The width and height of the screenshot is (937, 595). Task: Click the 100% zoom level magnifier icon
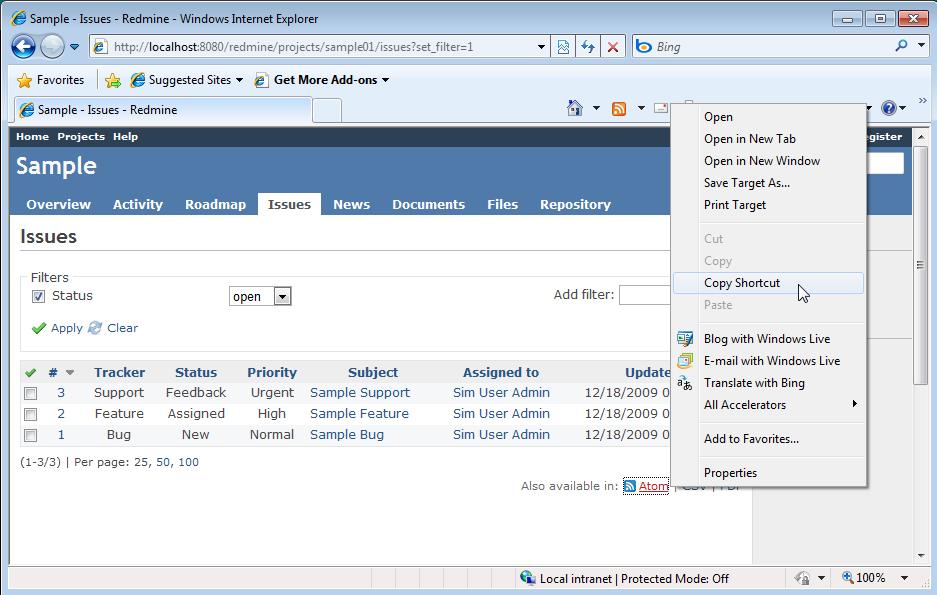click(x=848, y=577)
